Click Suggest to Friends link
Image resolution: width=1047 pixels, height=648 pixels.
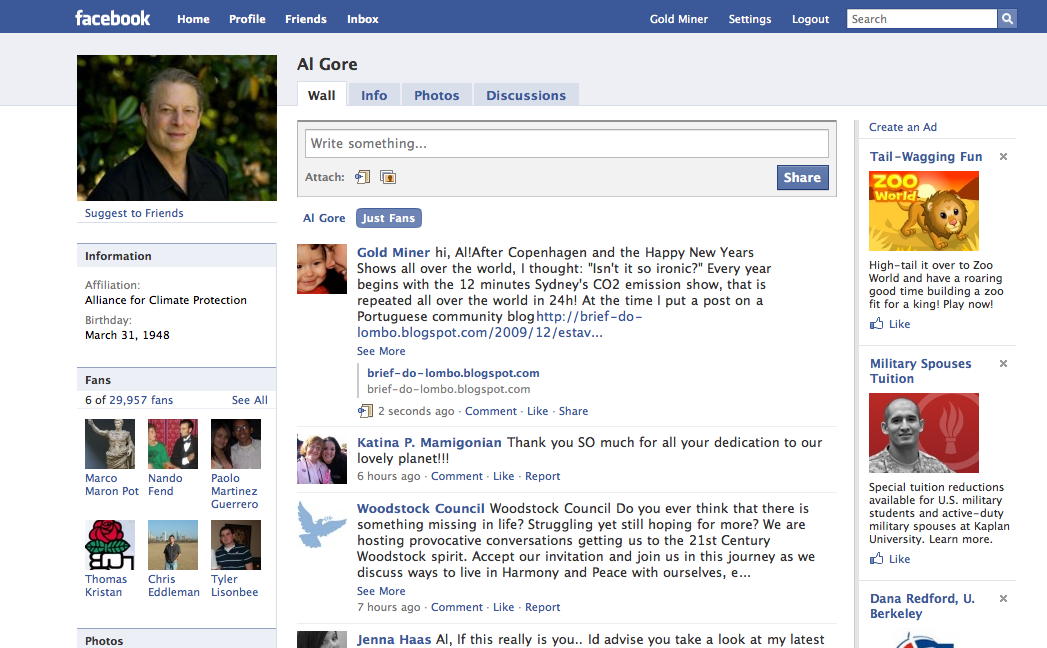pos(134,212)
